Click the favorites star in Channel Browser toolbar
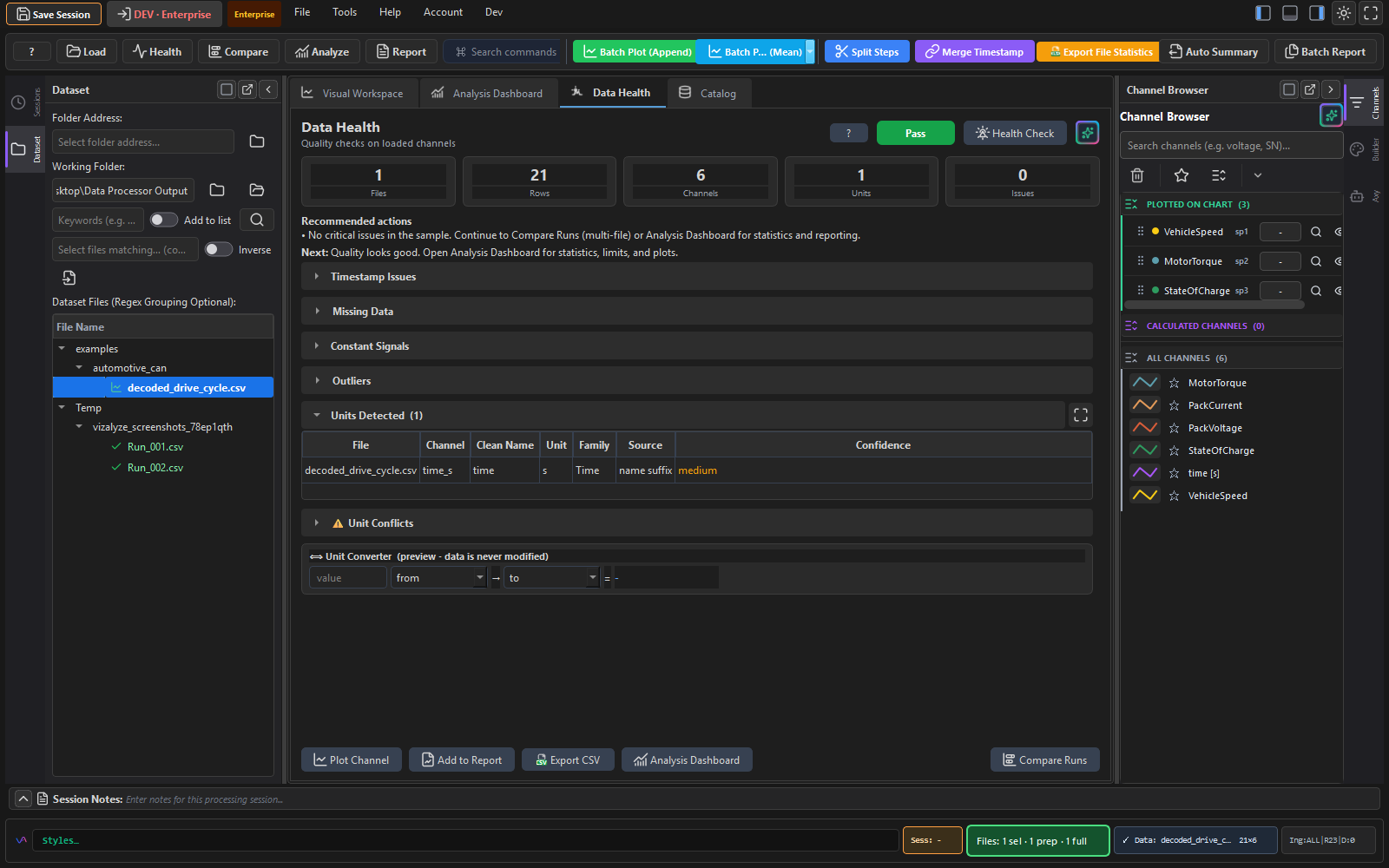The height and width of the screenshot is (868, 1389). coord(1182,175)
